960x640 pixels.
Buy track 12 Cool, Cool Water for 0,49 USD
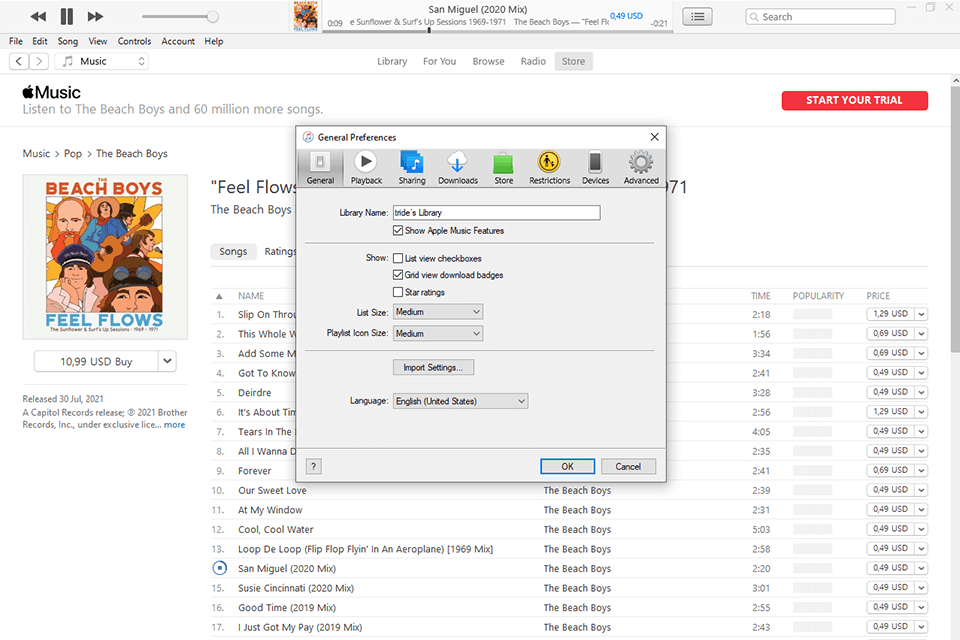pos(891,529)
